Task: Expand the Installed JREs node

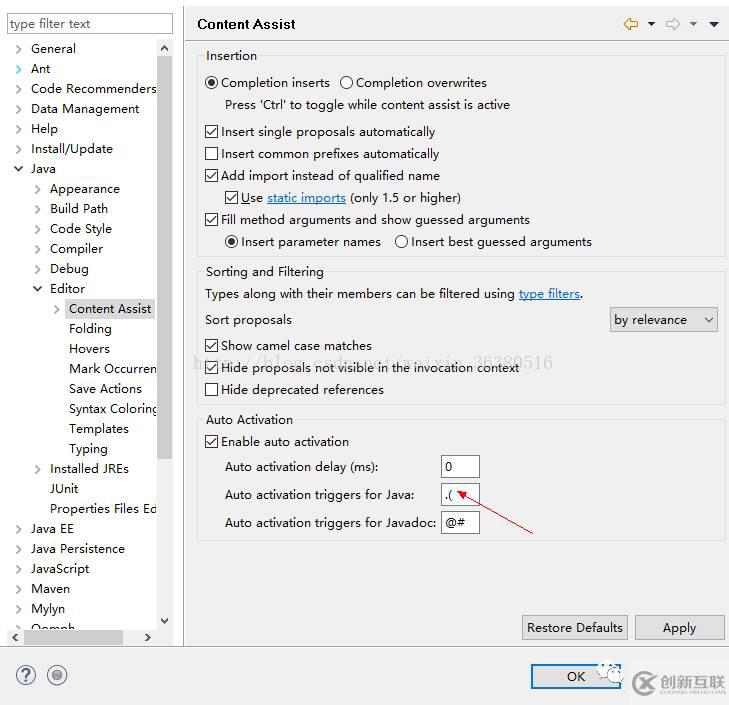Action: pyautogui.click(x=38, y=469)
